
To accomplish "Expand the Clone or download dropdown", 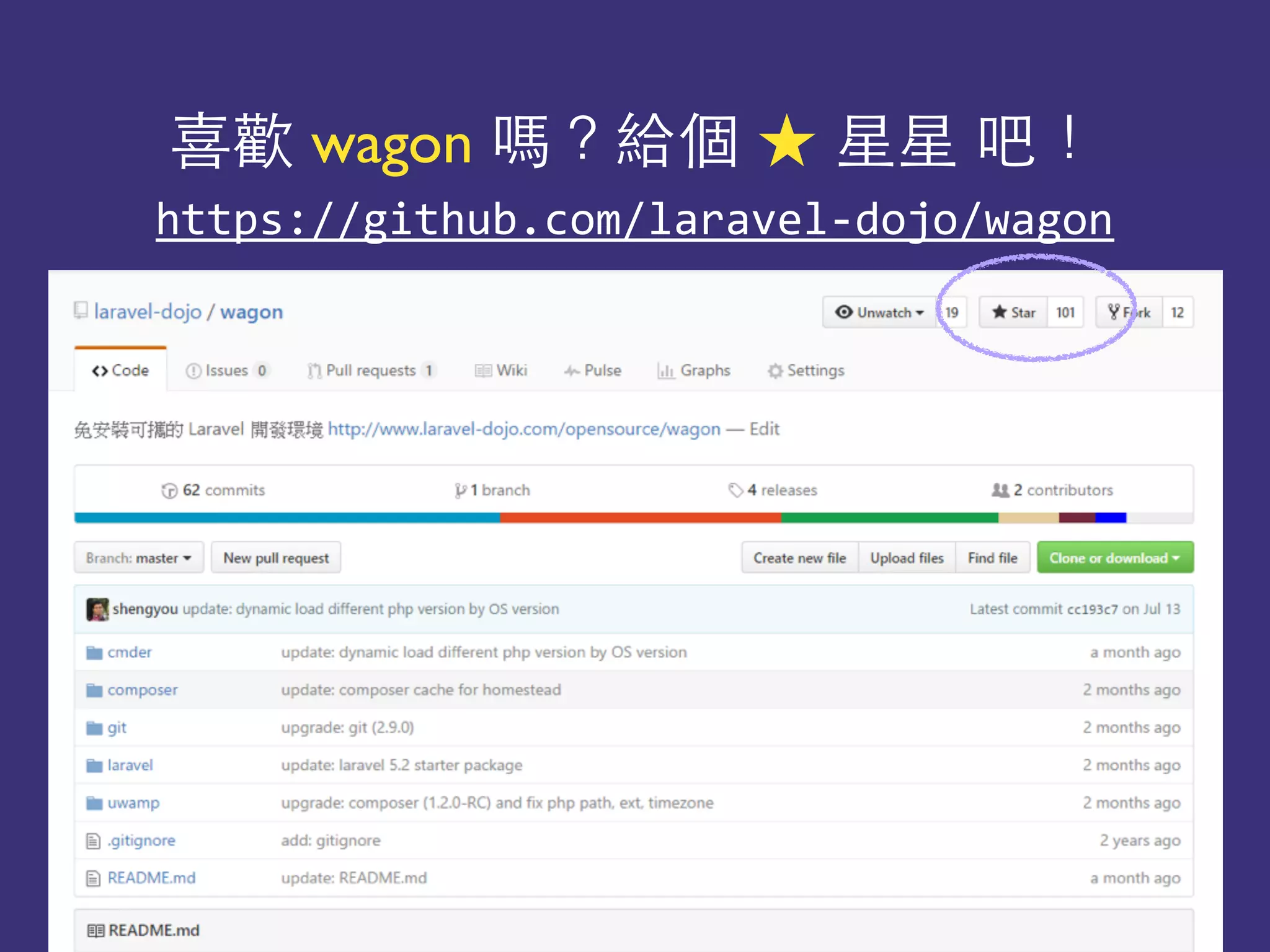I will point(1115,558).
